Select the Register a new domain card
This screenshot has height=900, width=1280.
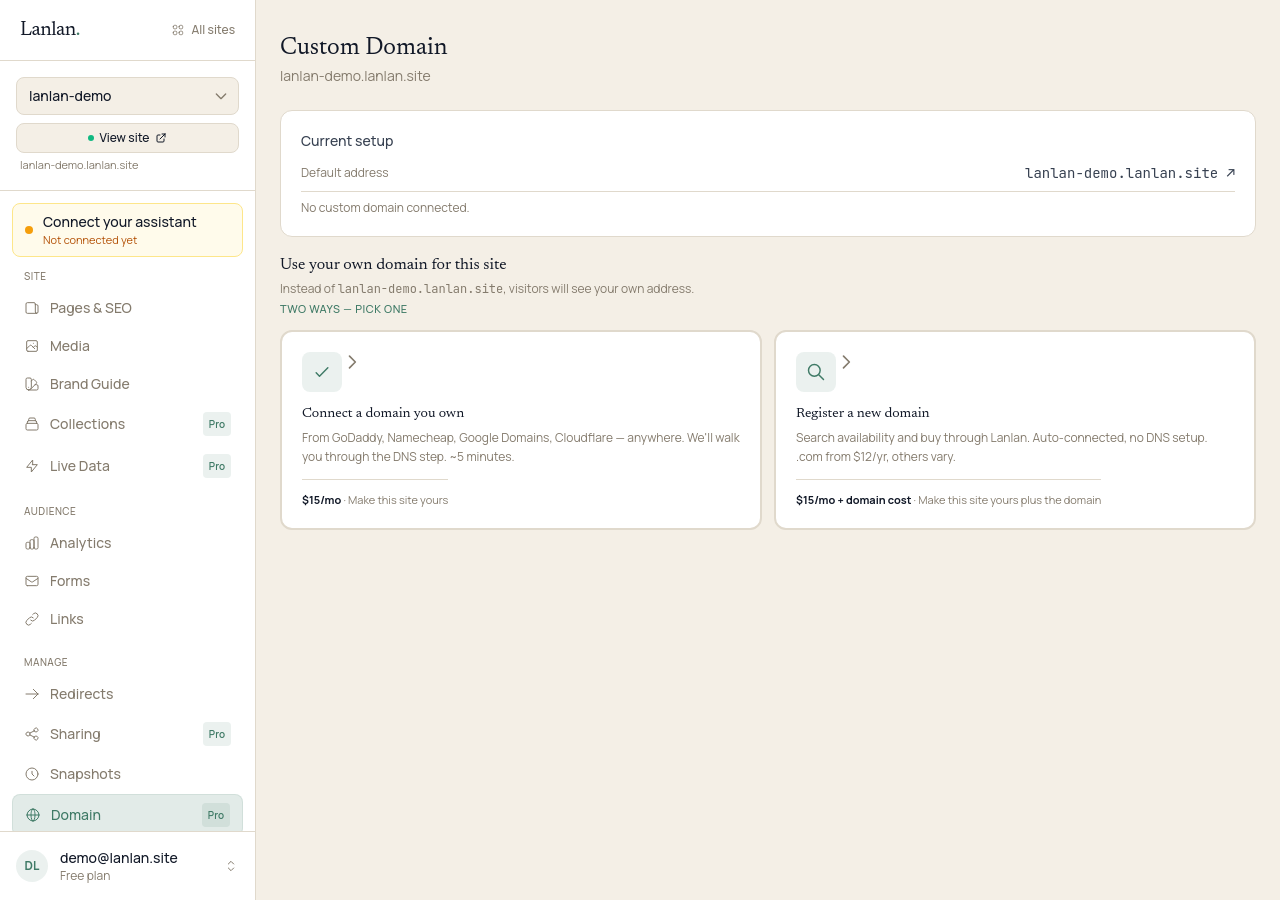coord(1015,430)
